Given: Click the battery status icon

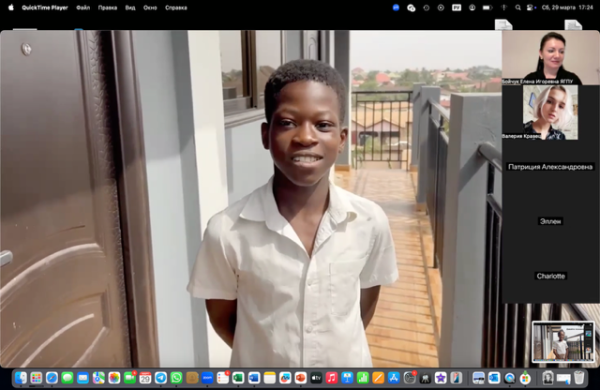Looking at the screenshot, I should [487, 8].
